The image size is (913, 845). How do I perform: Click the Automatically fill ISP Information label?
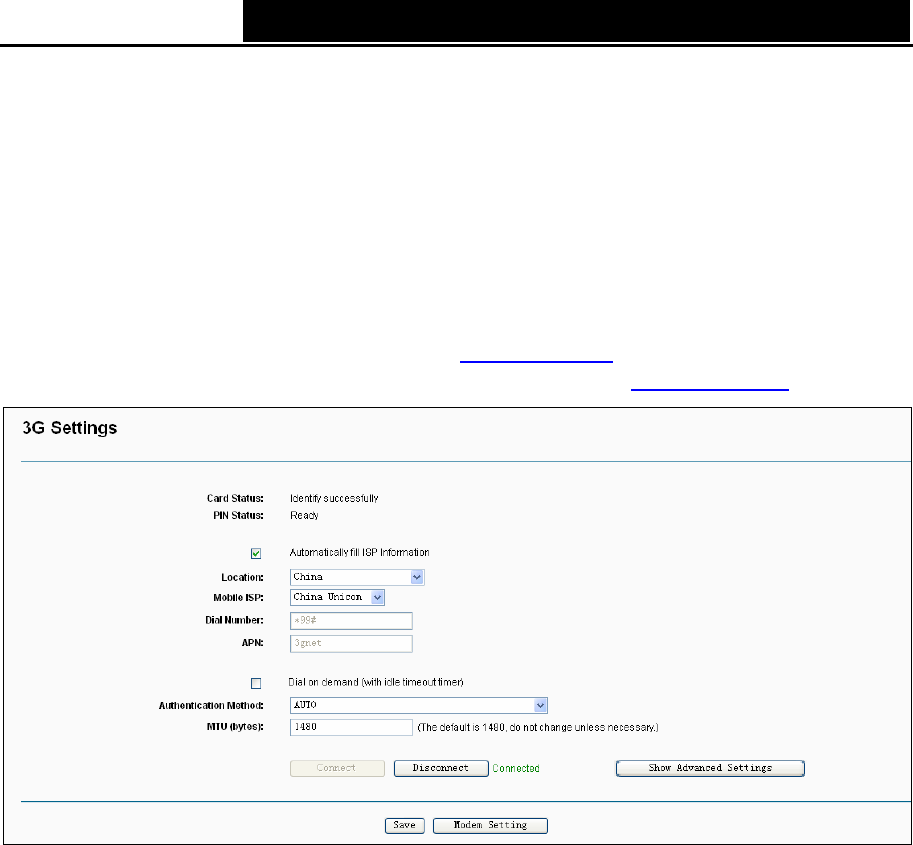360,553
